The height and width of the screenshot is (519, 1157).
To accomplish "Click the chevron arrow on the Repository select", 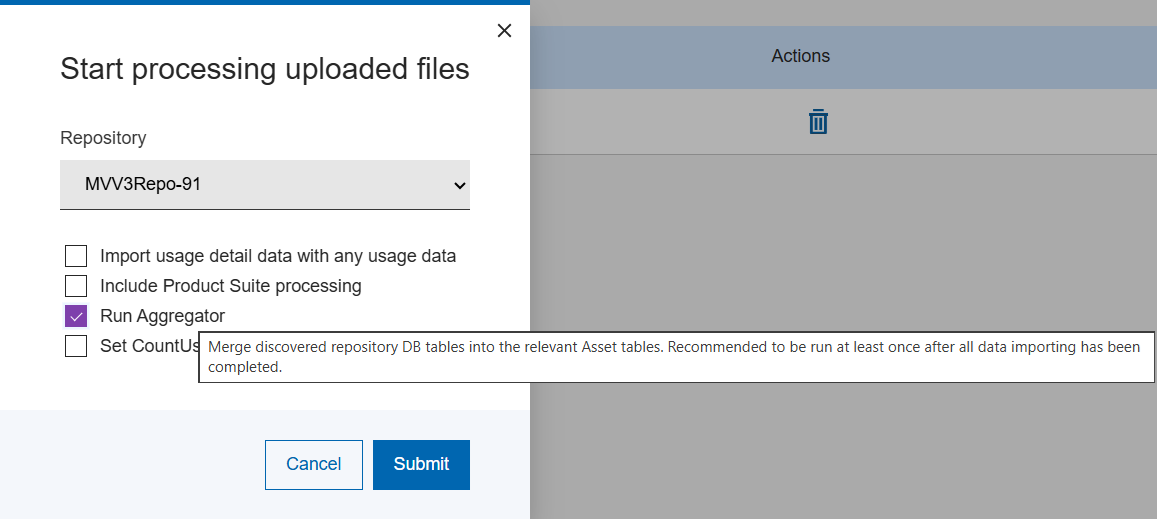I will [x=460, y=185].
